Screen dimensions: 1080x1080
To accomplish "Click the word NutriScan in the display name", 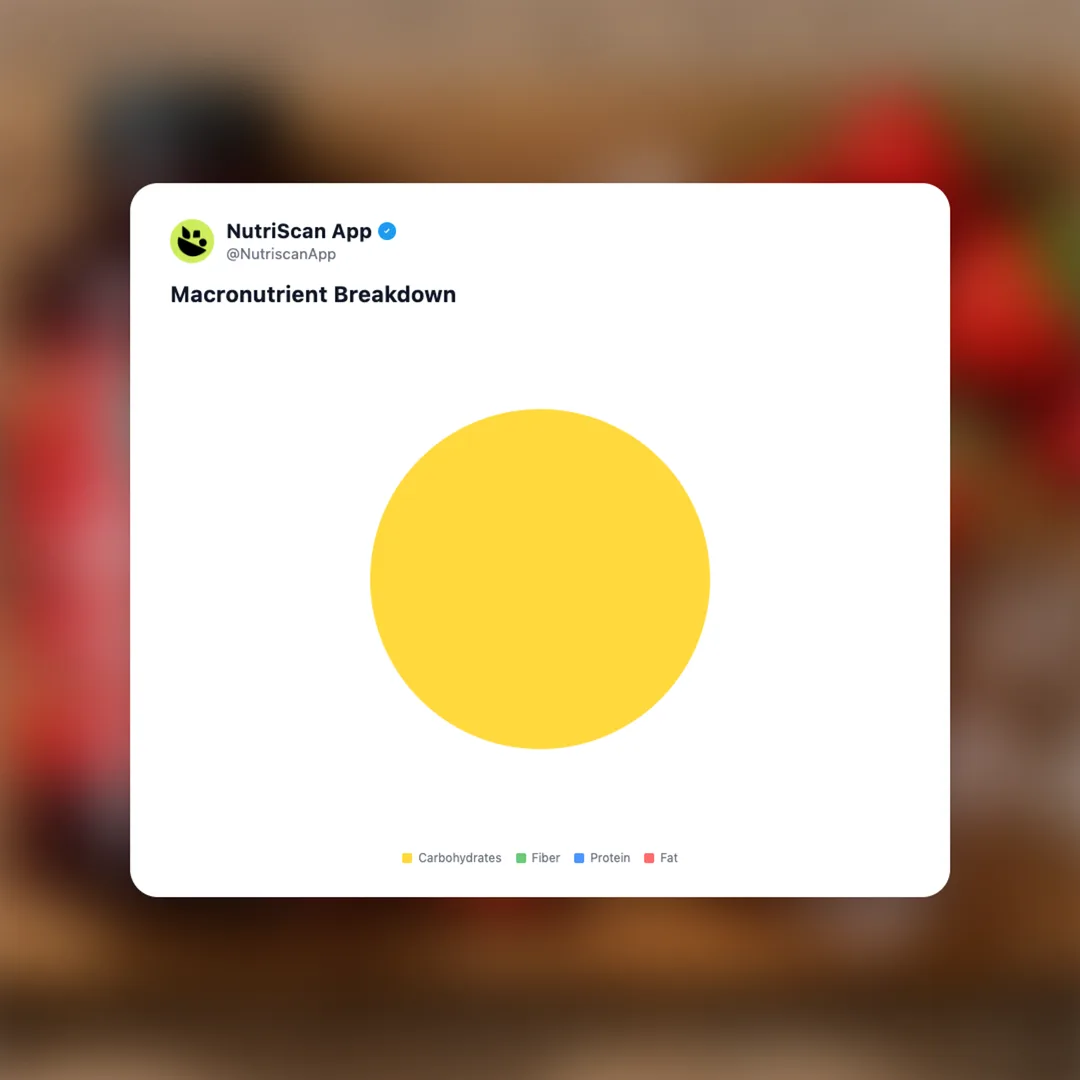I will (276, 231).
